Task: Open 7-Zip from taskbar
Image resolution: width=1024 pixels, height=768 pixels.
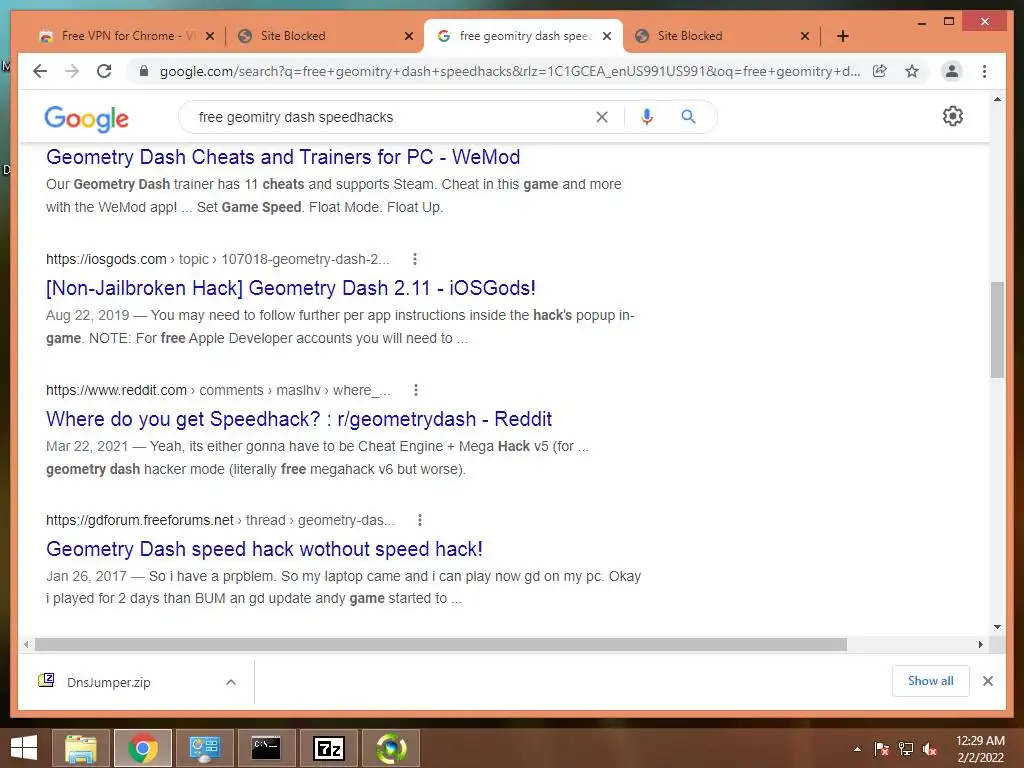Action: [328, 748]
